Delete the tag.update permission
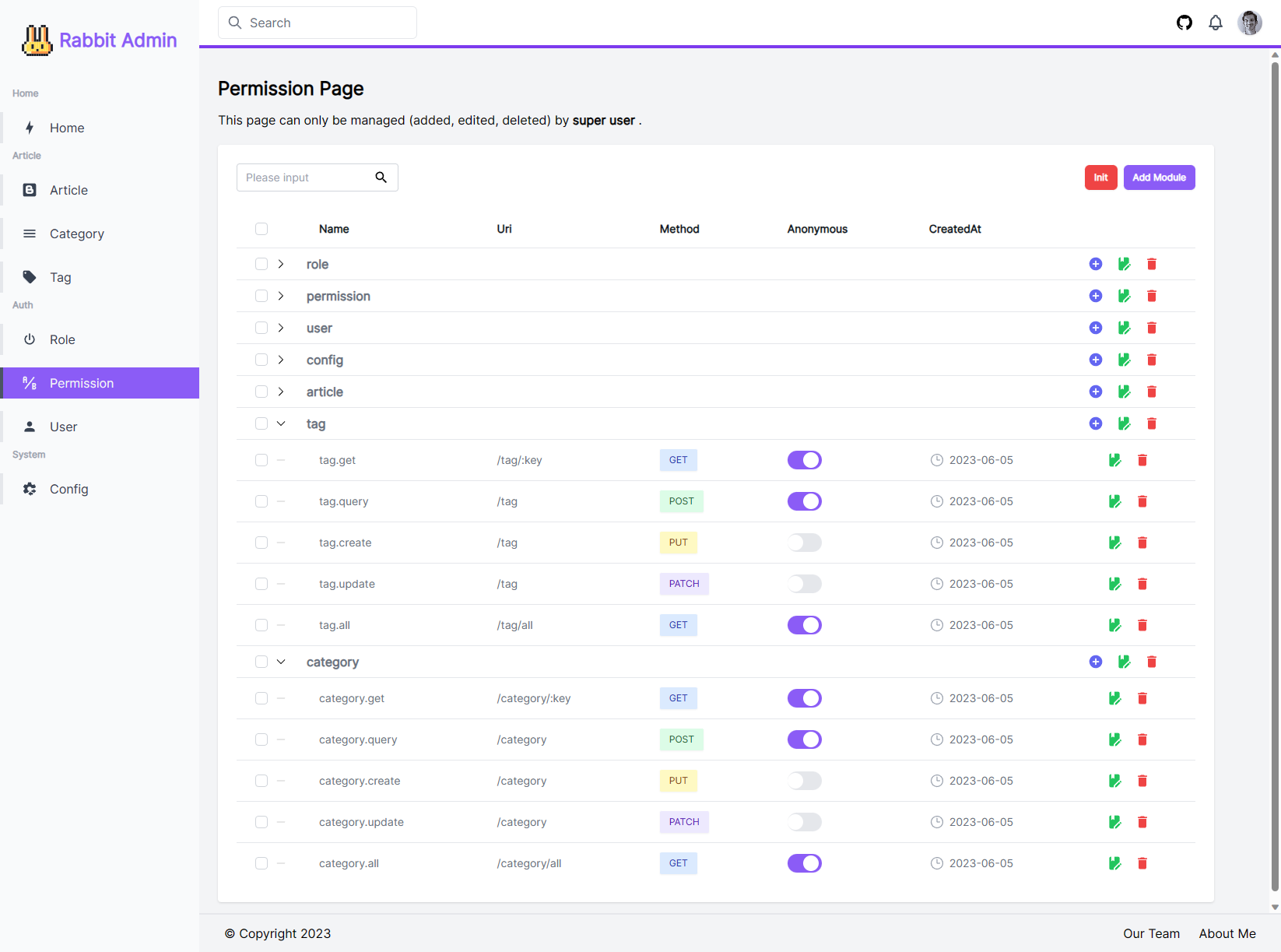 pyautogui.click(x=1142, y=584)
